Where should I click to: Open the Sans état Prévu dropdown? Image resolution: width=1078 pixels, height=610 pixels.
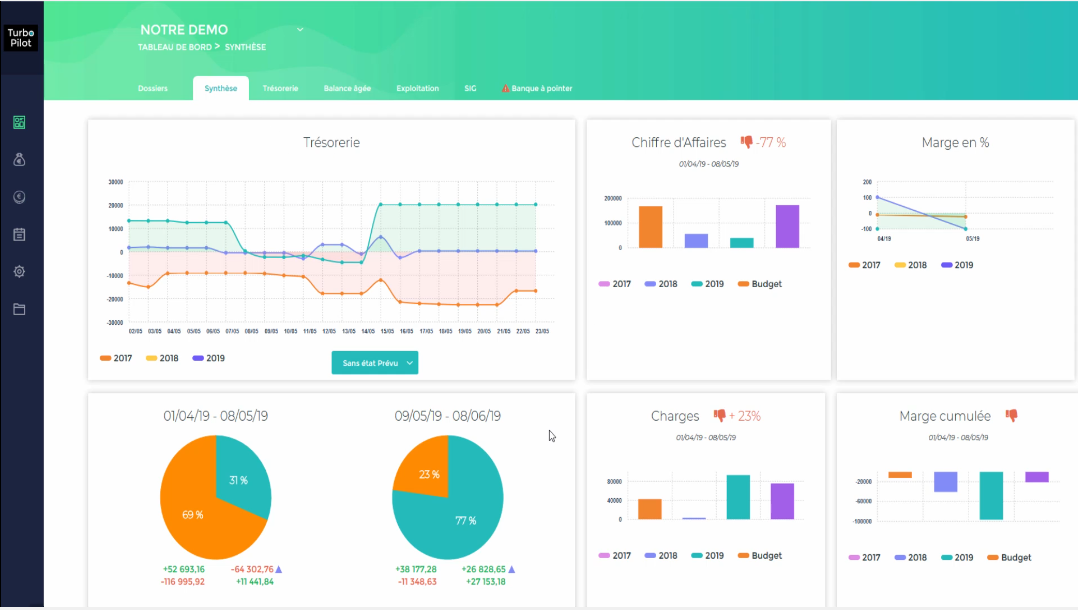[375, 363]
